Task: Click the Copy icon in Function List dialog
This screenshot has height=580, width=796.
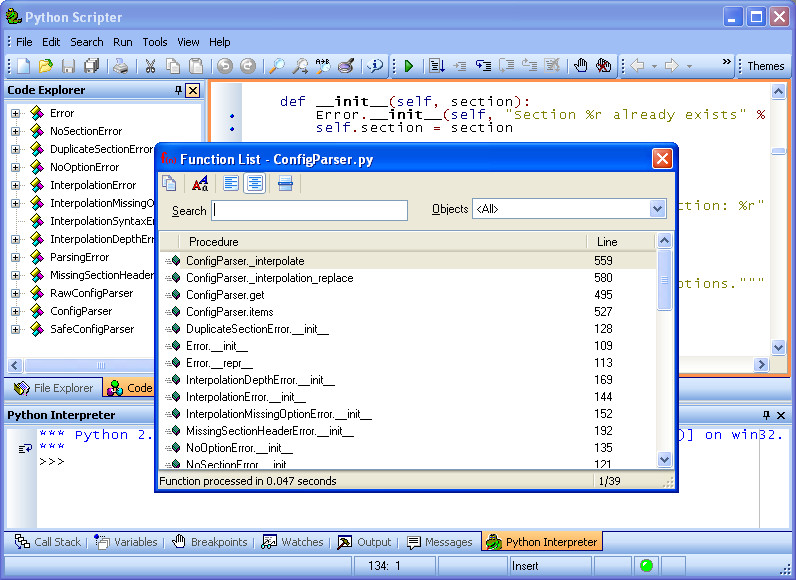Action: (x=170, y=183)
